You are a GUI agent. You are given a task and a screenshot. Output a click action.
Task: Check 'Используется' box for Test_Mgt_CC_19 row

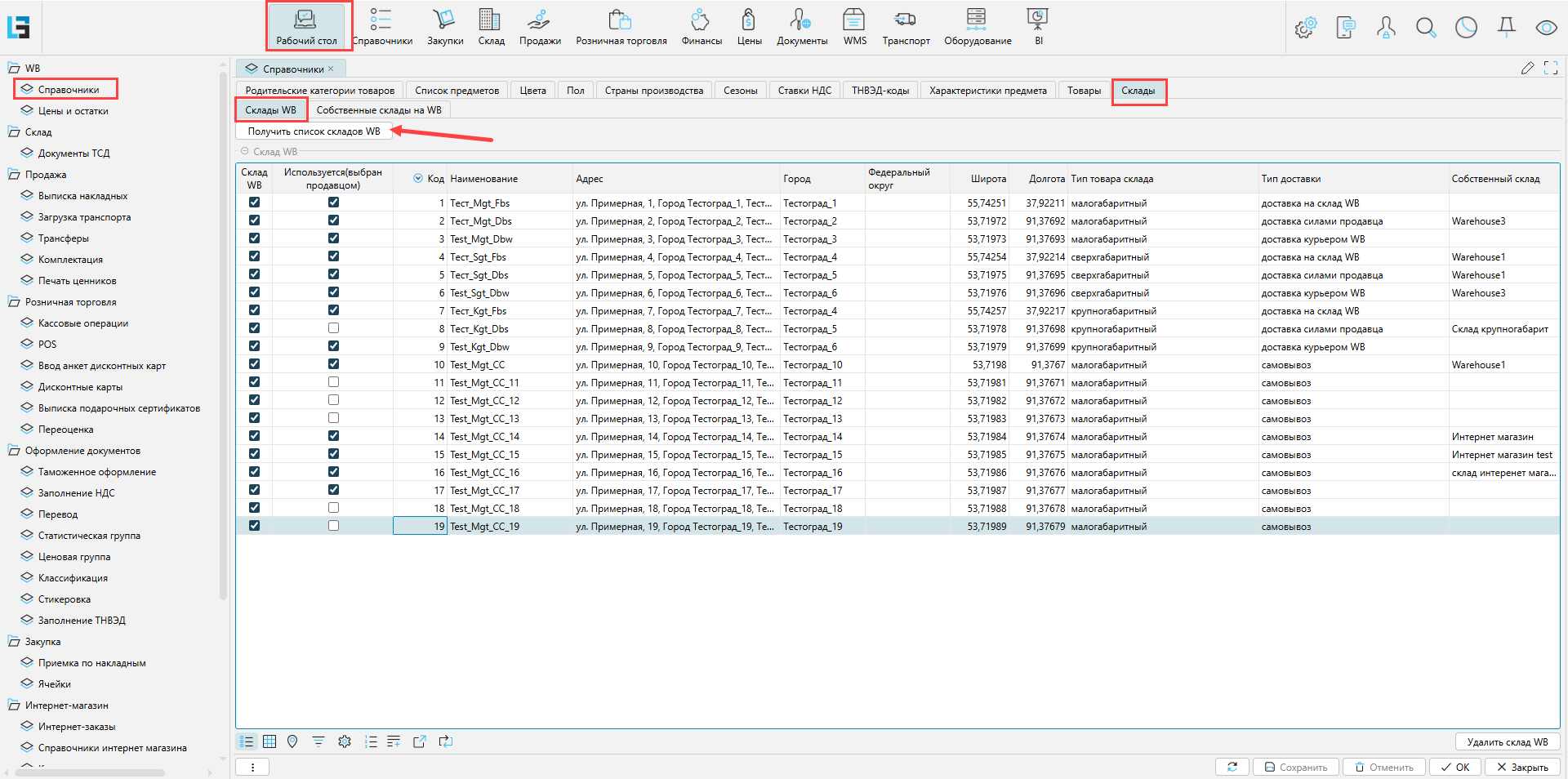(x=333, y=526)
